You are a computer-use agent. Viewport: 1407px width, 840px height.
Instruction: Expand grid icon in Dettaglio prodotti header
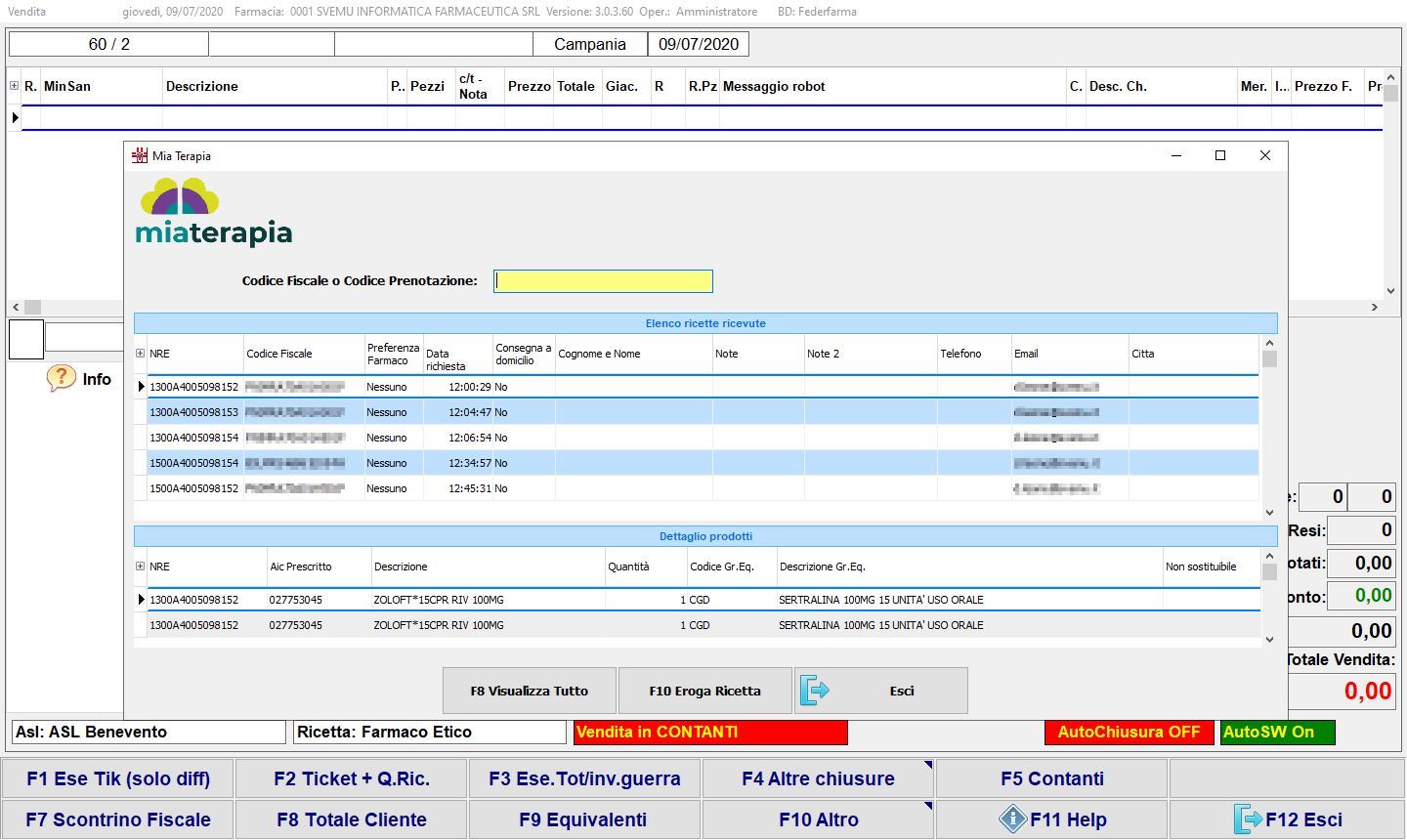click(x=140, y=567)
